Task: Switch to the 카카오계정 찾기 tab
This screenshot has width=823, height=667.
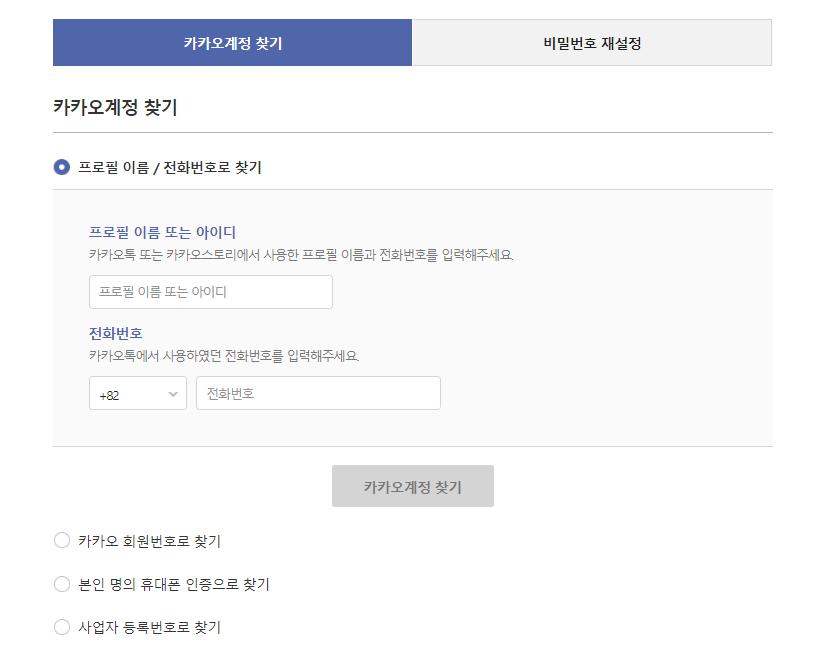Action: [x=233, y=43]
